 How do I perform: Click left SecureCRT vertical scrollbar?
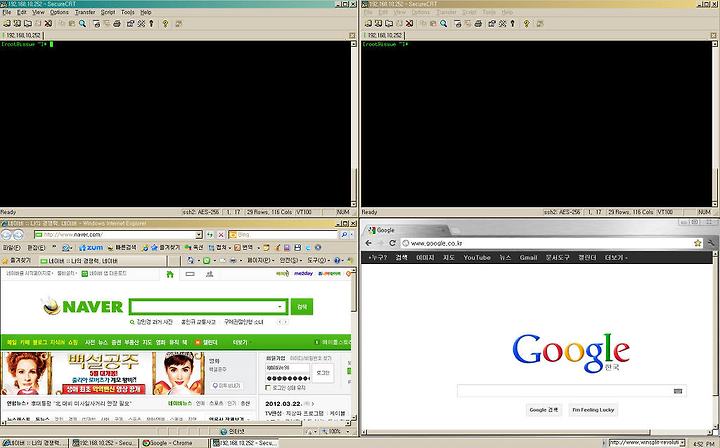pos(354,124)
